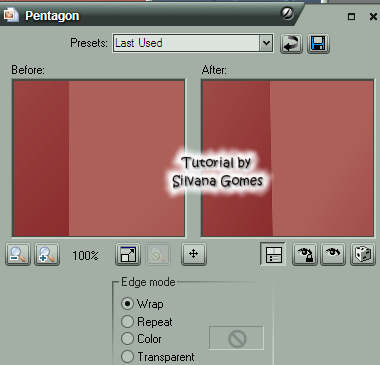This screenshot has width=380, height=365.
Task: Click the After preview image
Action: [x=288, y=158]
